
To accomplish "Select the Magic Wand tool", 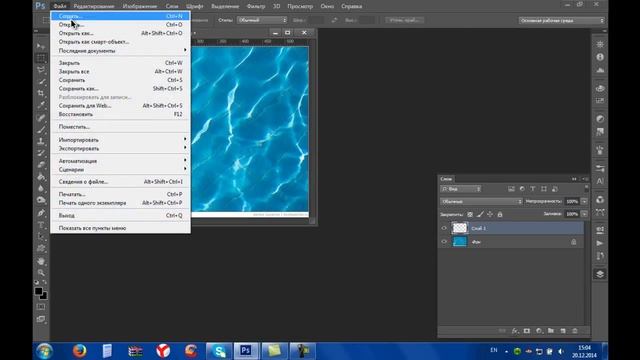I will (41, 82).
